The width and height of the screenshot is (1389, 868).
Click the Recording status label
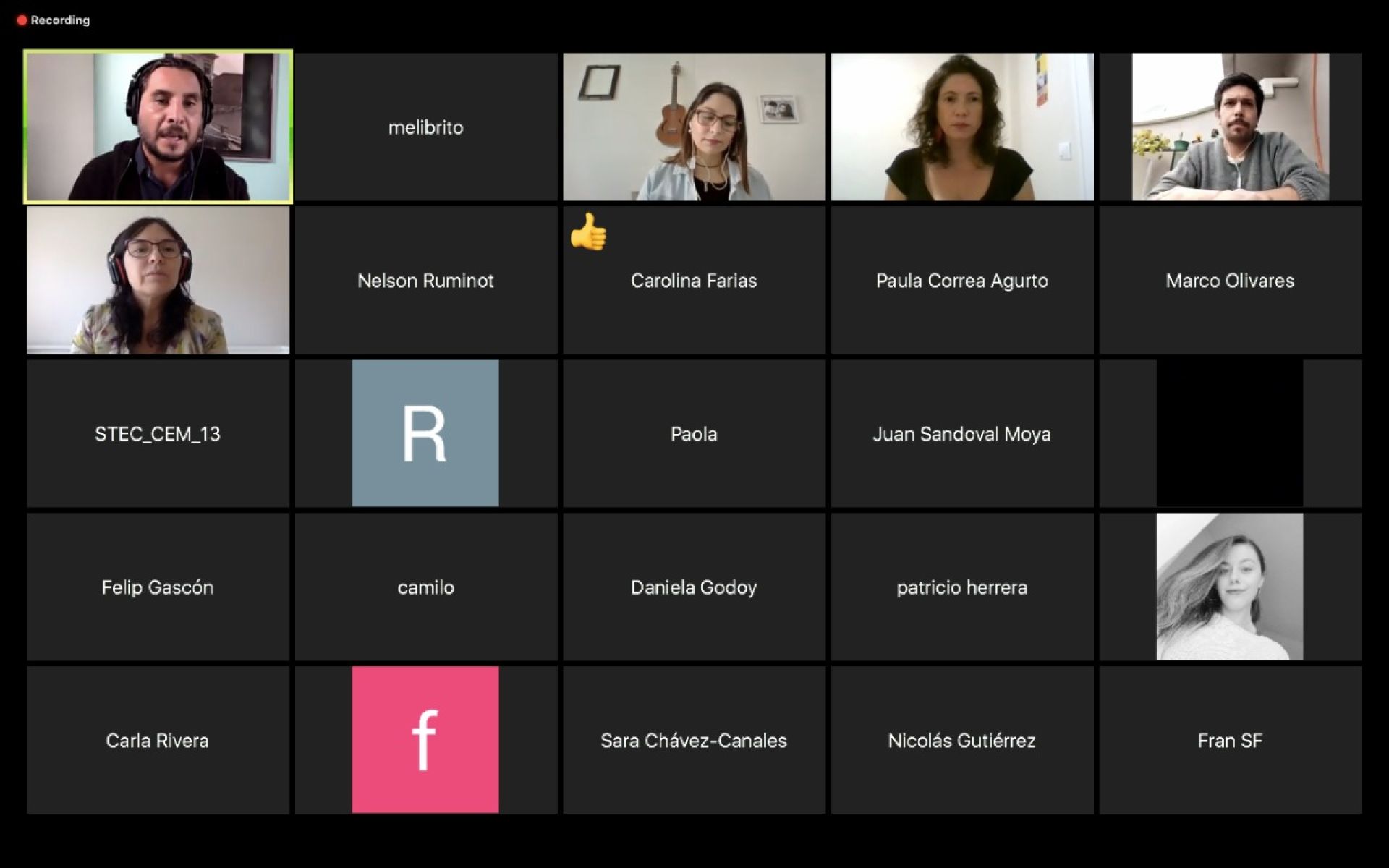click(x=60, y=20)
